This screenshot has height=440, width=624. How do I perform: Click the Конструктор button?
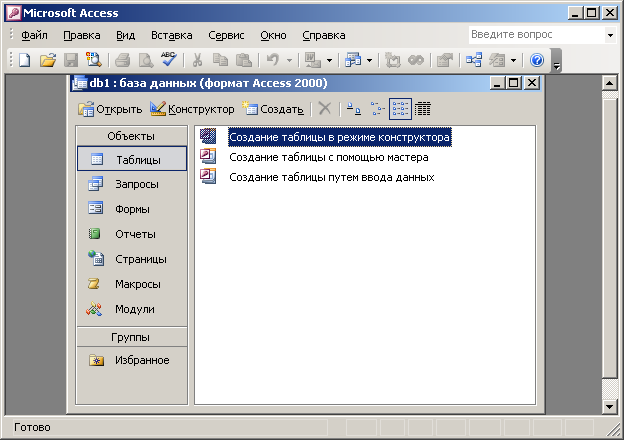tap(192, 109)
